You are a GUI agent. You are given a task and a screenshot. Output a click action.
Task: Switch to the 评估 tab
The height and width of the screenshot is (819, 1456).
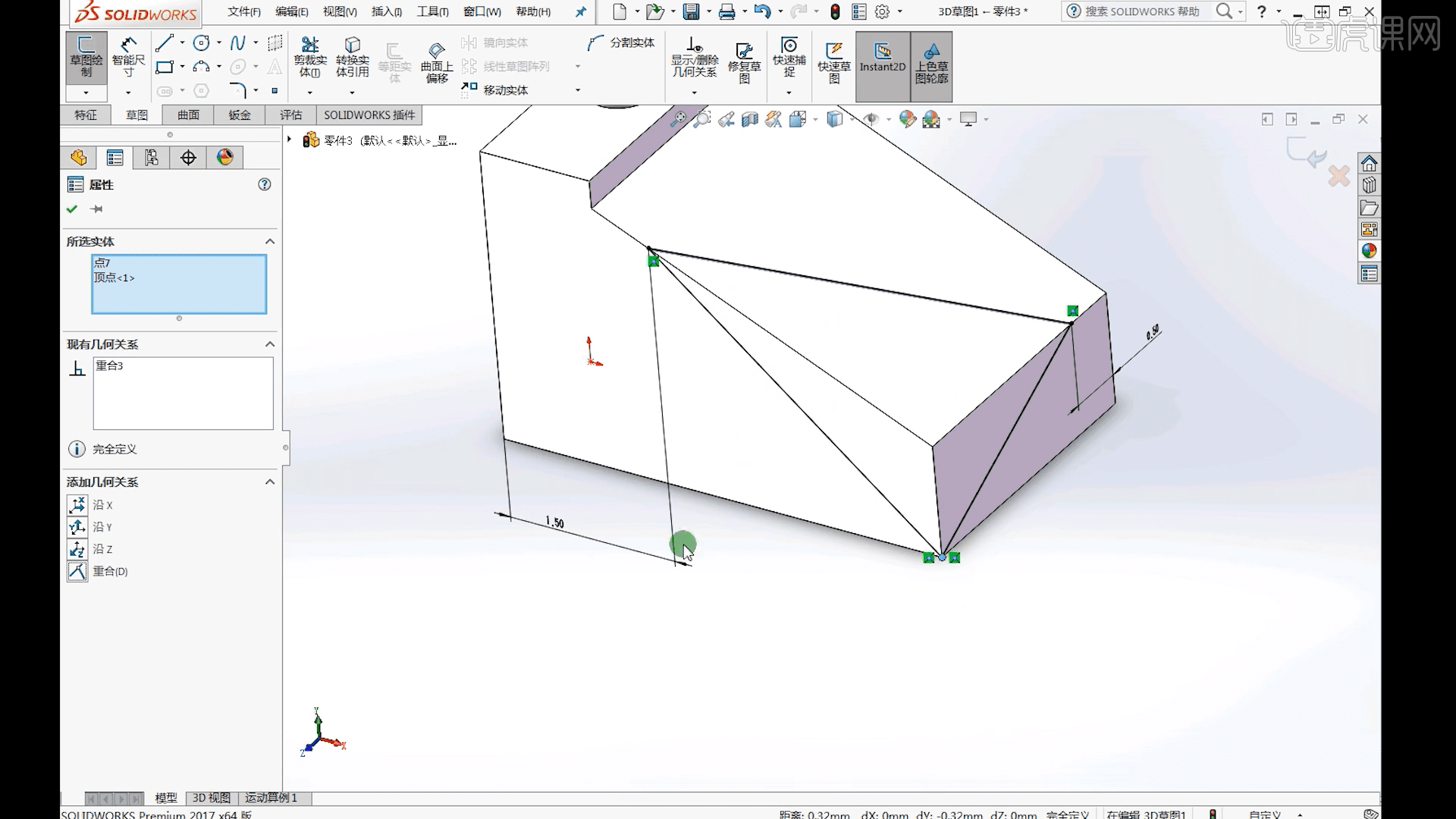(290, 115)
